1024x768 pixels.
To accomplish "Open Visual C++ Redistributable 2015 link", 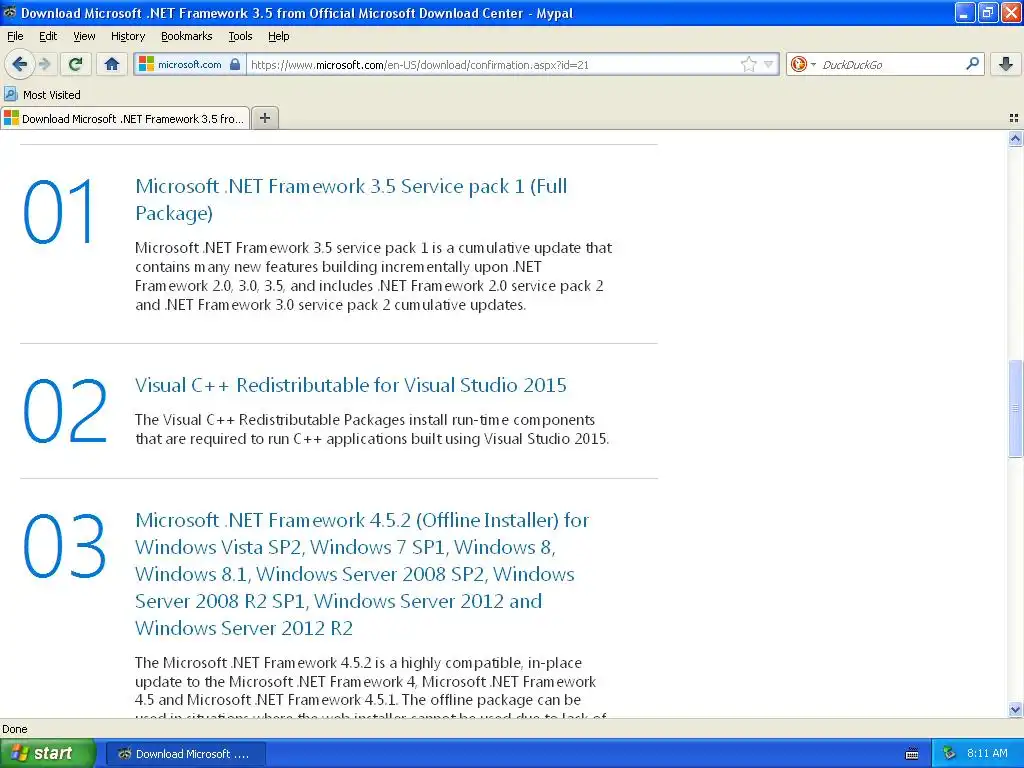I will coord(351,385).
